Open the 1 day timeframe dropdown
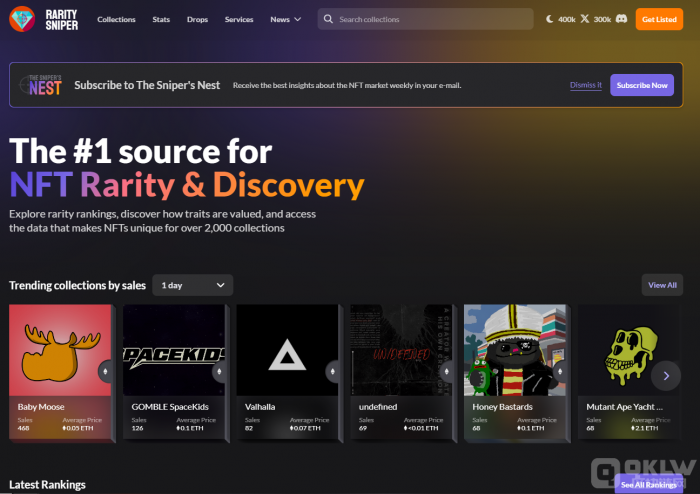700x494 pixels. [192, 285]
